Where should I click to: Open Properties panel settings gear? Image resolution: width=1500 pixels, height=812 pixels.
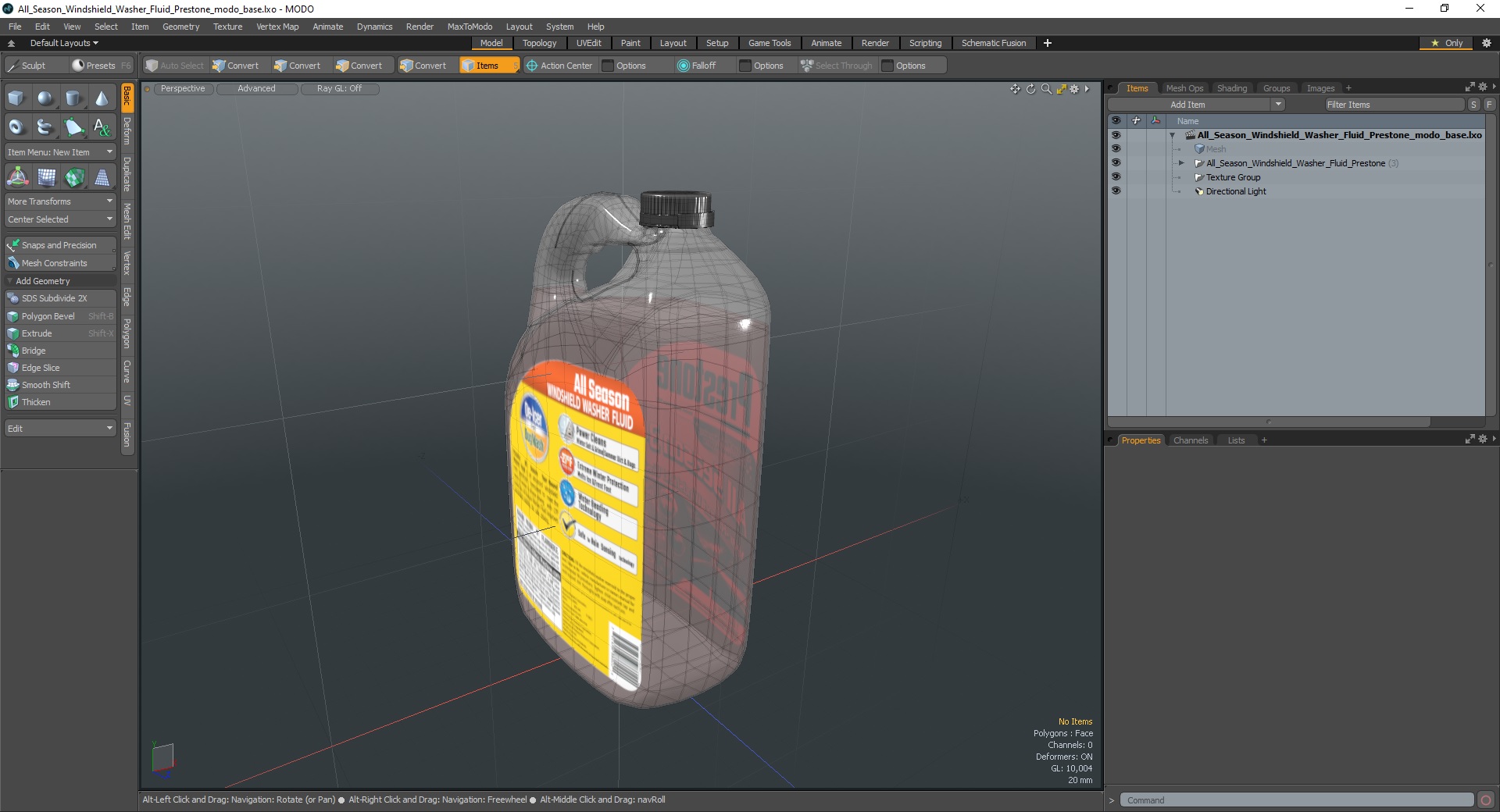[1482, 440]
